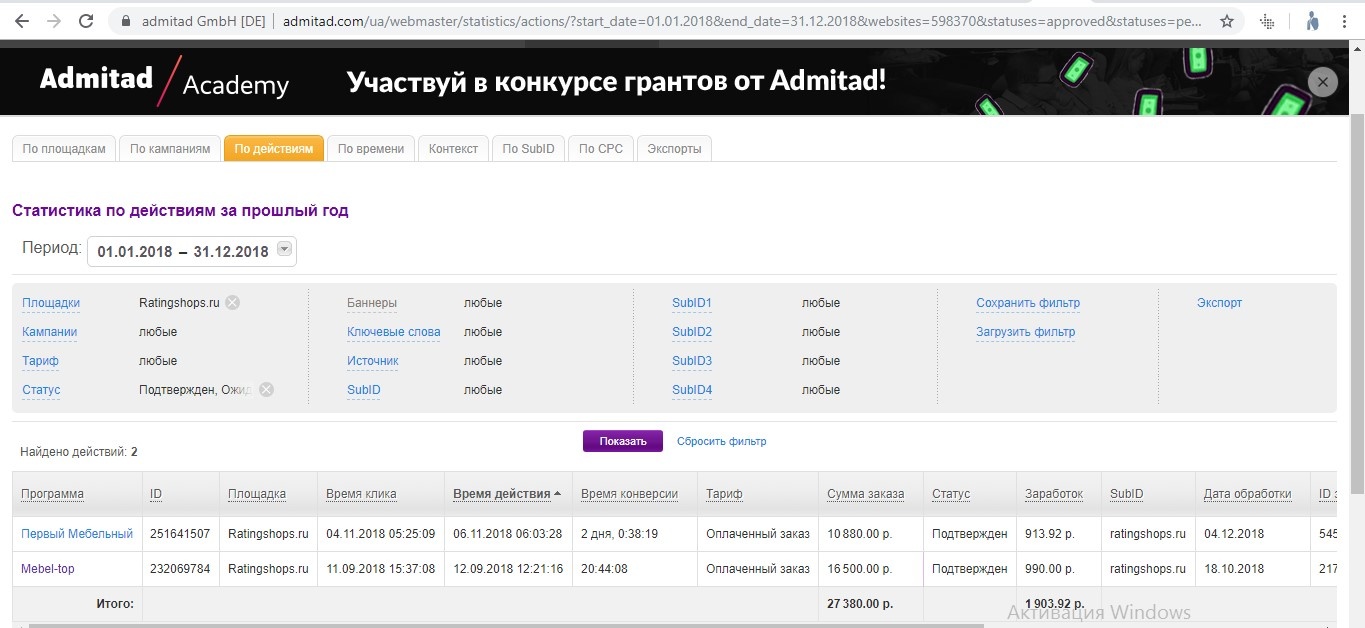Image resolution: width=1365 pixels, height=628 pixels.
Task: Click Сохранить фильтр link
Action: (1028, 303)
